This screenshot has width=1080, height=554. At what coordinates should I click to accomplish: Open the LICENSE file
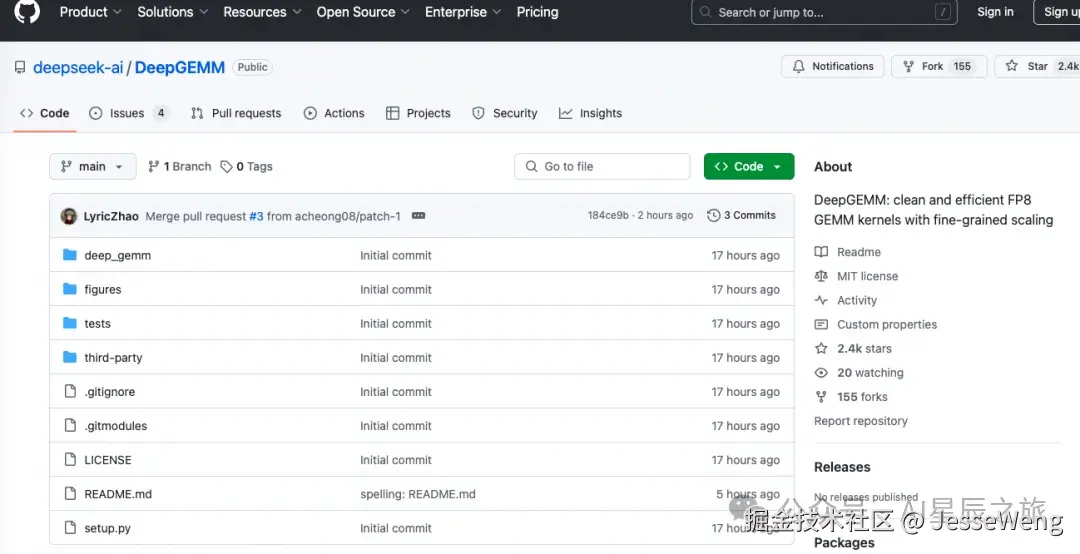click(107, 460)
